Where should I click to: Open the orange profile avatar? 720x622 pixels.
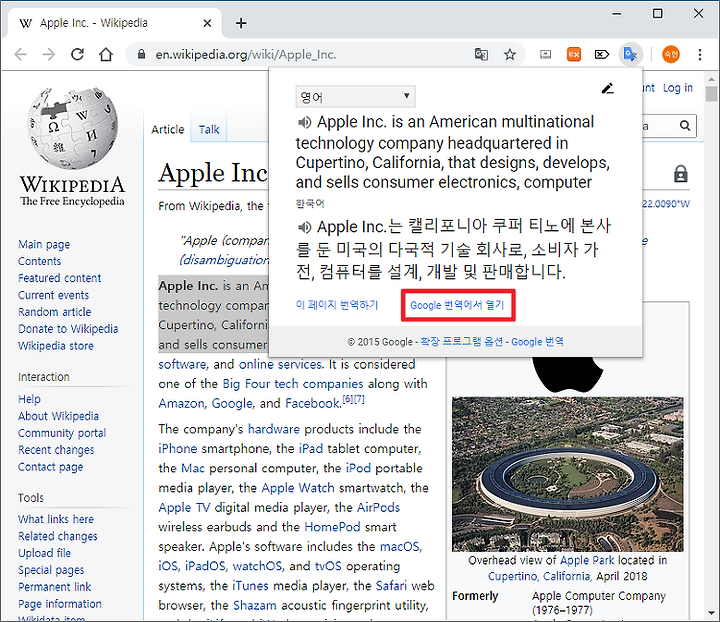671,55
